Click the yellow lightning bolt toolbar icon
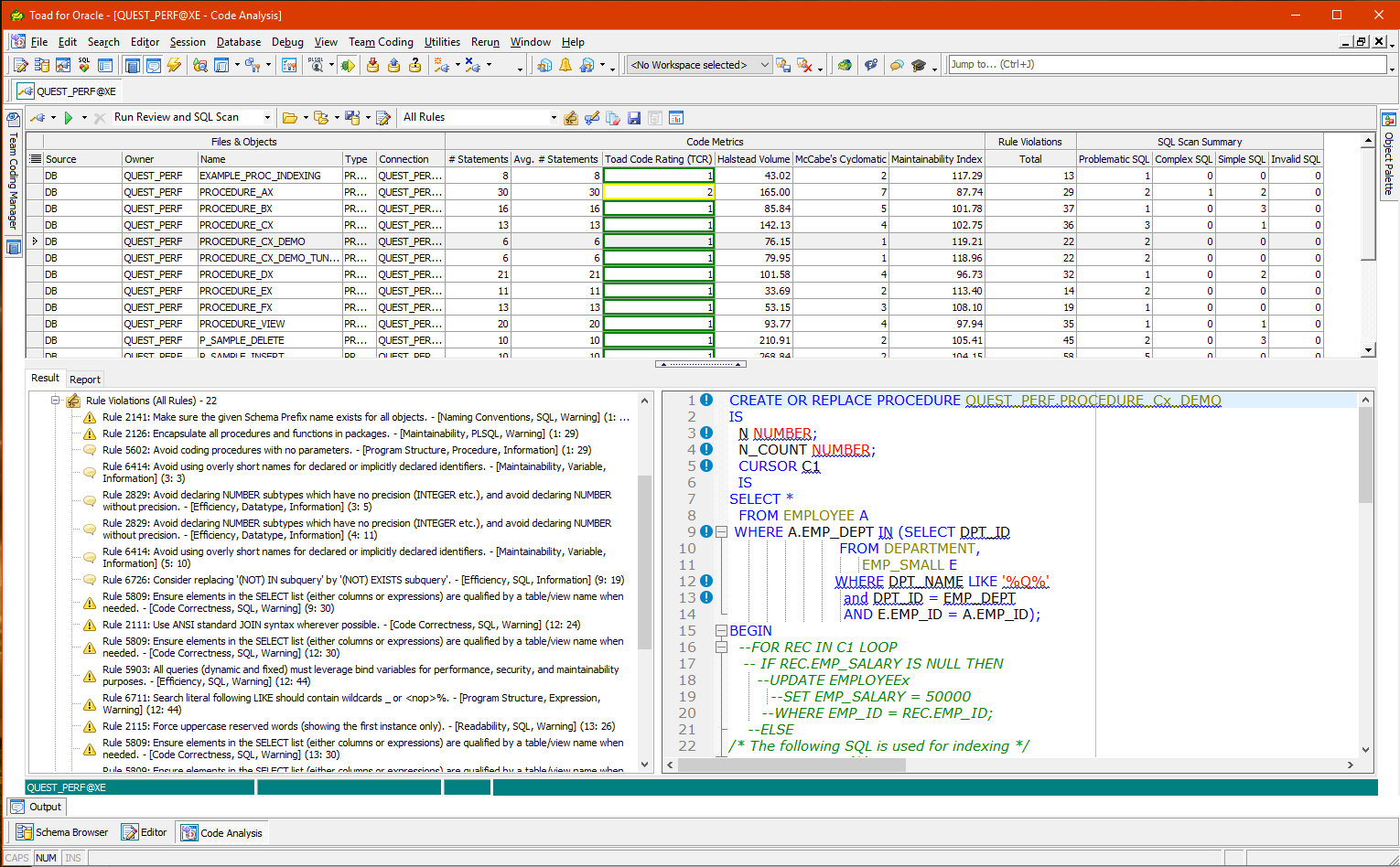Image resolution: width=1400 pixels, height=867 pixels. (174, 65)
